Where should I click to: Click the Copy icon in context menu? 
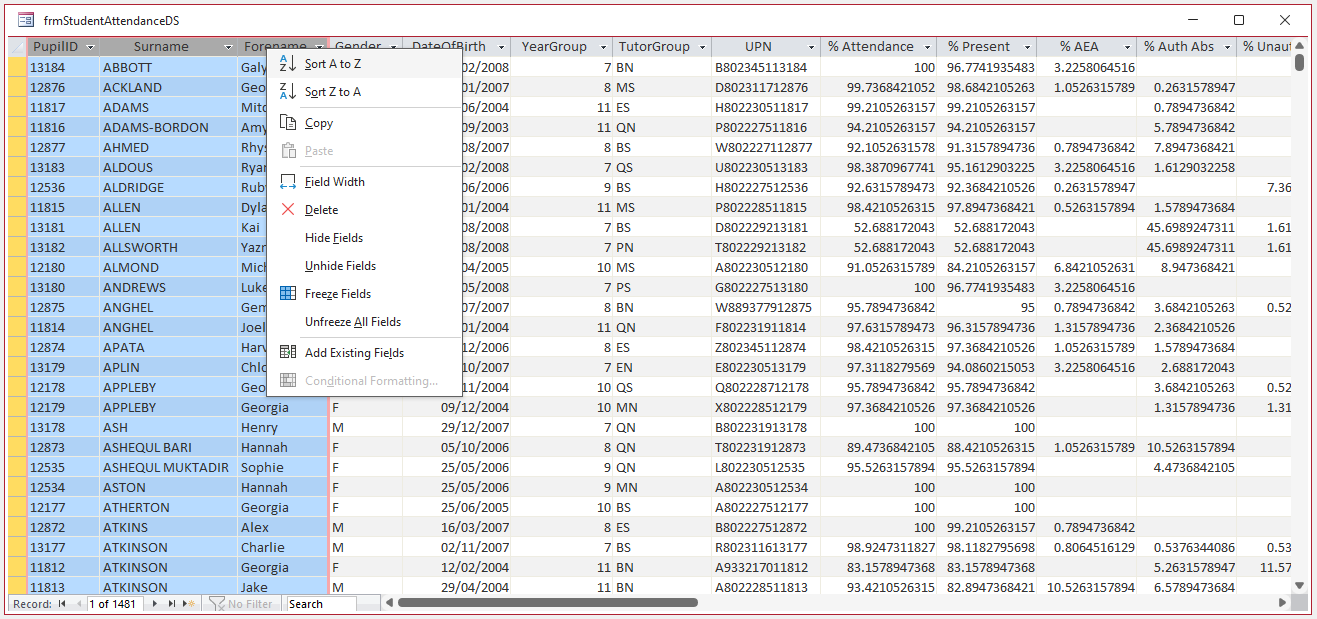288,123
